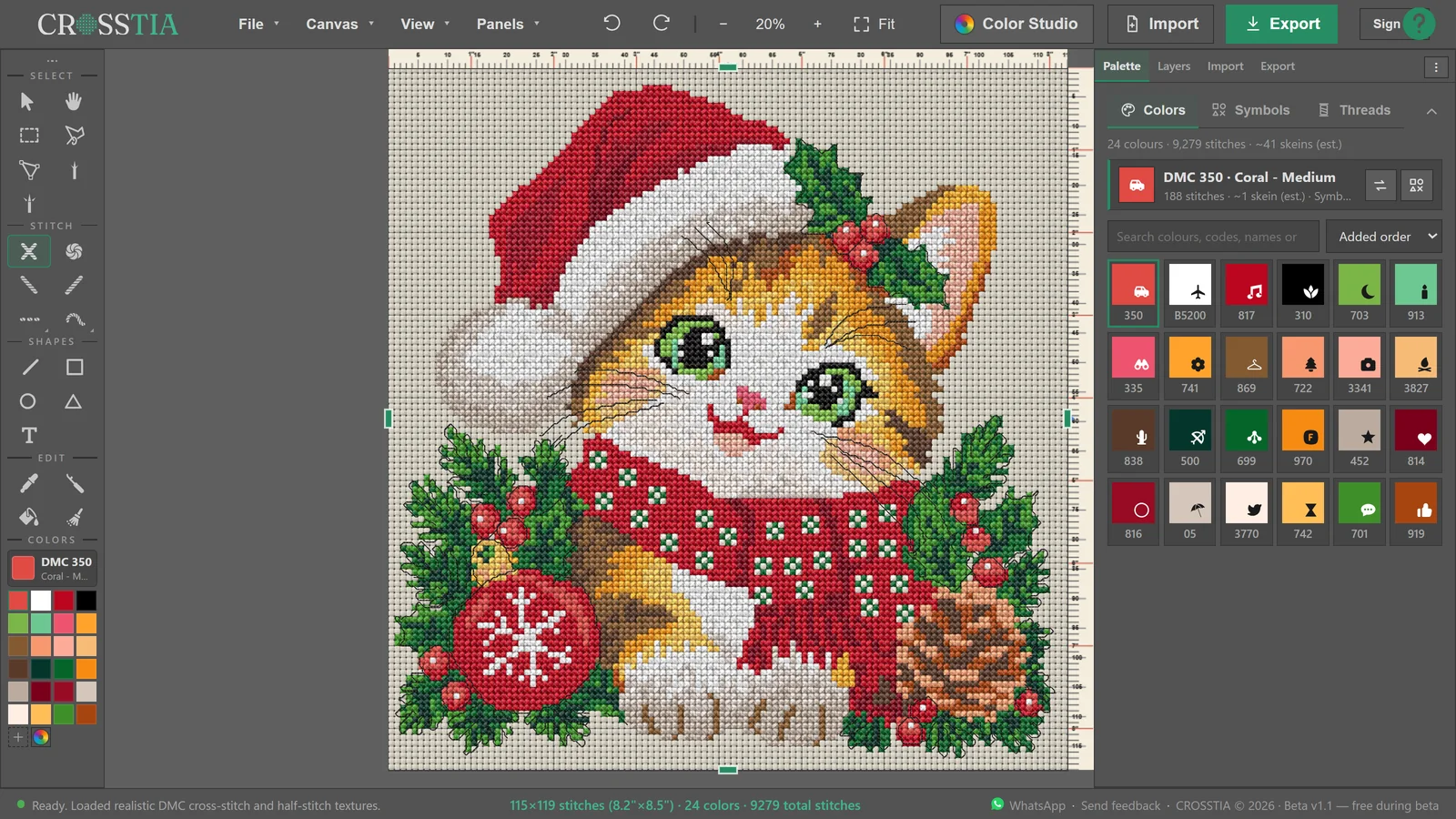Open the Canvas menu

click(339, 25)
